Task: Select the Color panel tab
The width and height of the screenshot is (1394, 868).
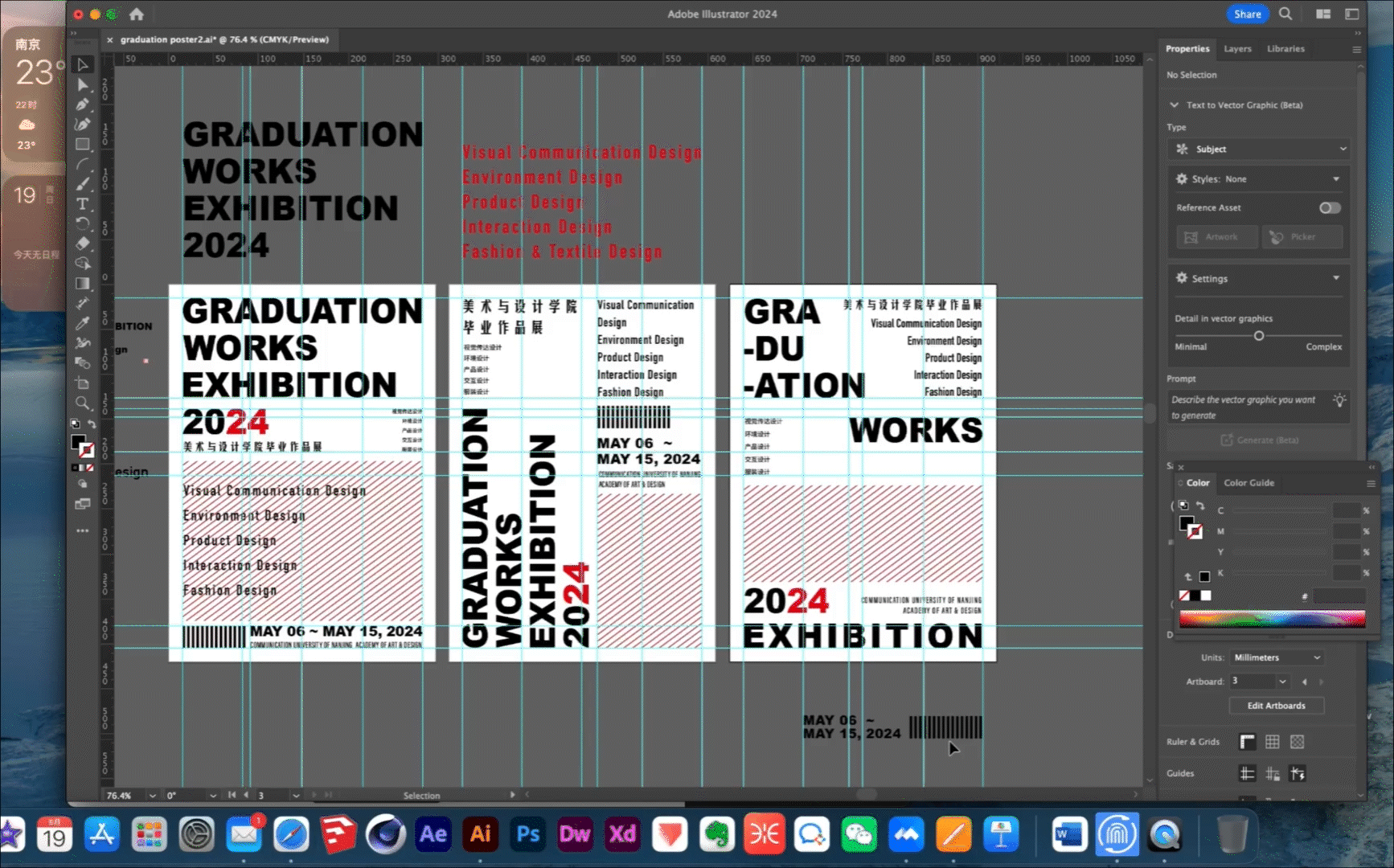Action: [x=1197, y=483]
